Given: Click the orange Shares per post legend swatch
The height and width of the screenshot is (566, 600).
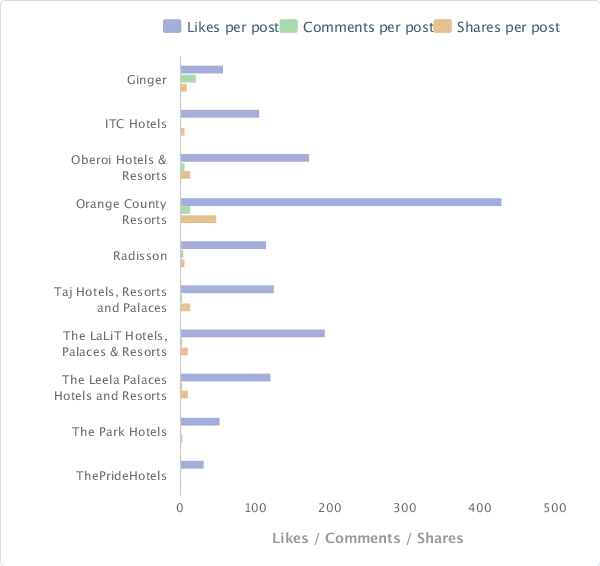Looking at the screenshot, I should (443, 26).
